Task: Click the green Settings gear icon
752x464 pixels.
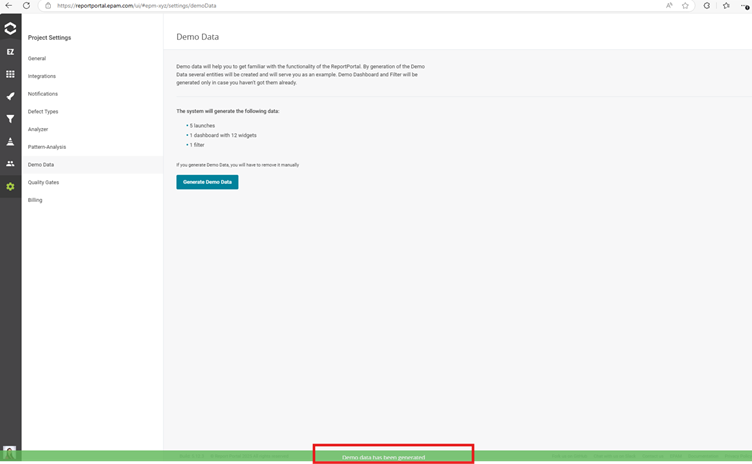Action: point(10,186)
